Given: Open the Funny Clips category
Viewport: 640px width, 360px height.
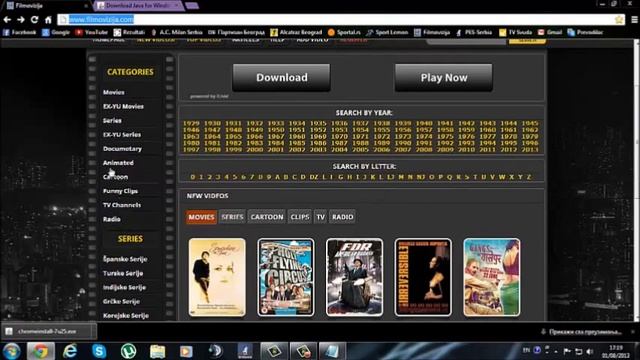Looking at the screenshot, I should coord(120,191).
